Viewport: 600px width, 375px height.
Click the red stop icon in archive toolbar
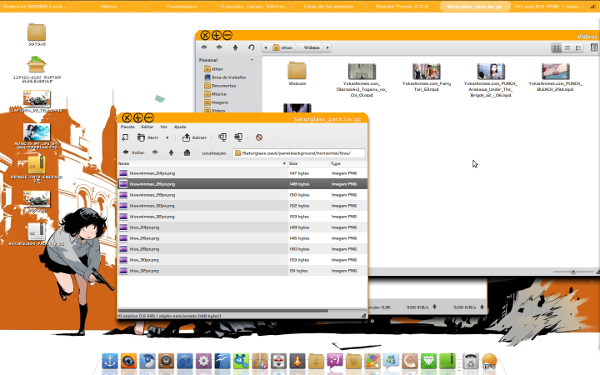pos(259,137)
